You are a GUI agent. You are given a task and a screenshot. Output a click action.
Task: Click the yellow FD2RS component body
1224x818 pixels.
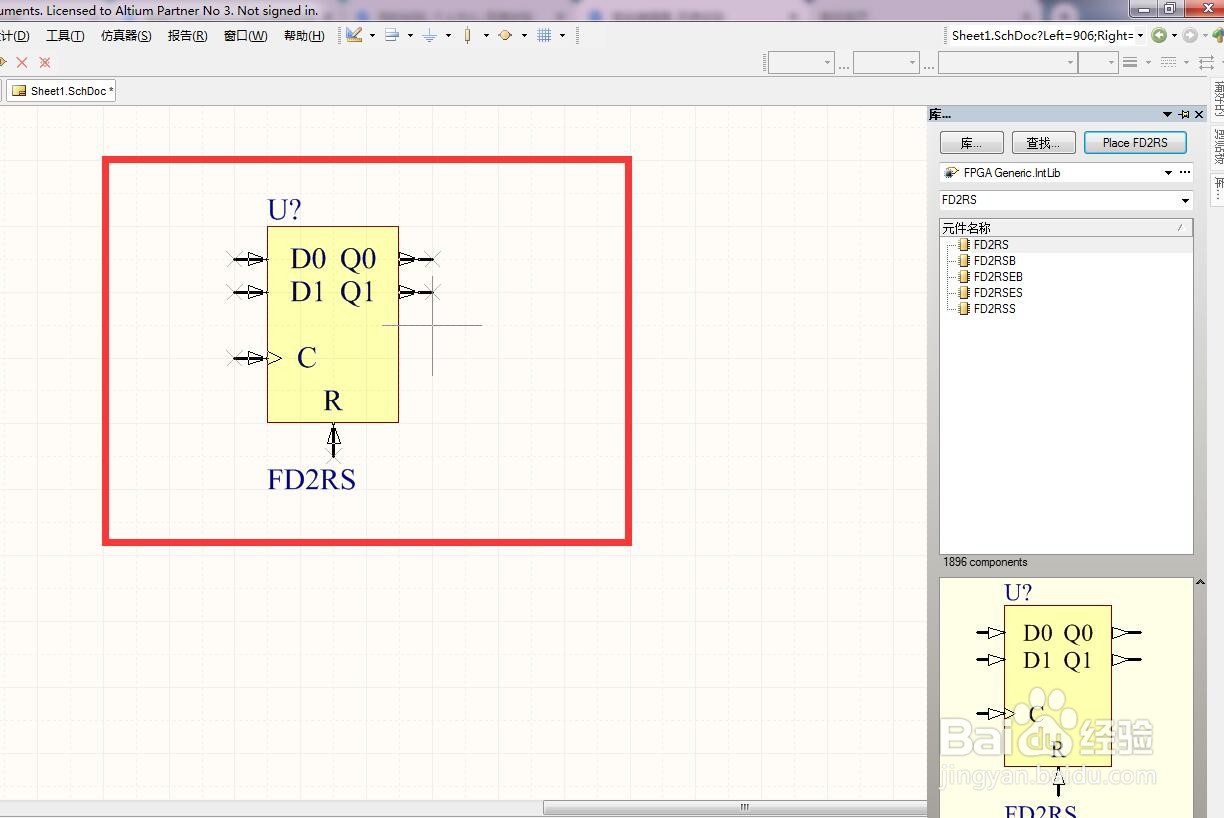click(333, 324)
